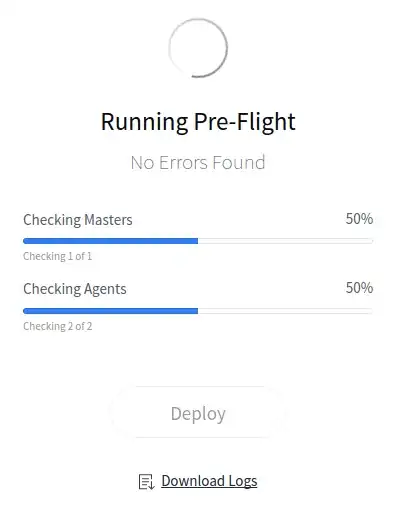Click the Checking 1 of 1 caption
This screenshot has width=398, height=506.
pyautogui.click(x=57, y=256)
